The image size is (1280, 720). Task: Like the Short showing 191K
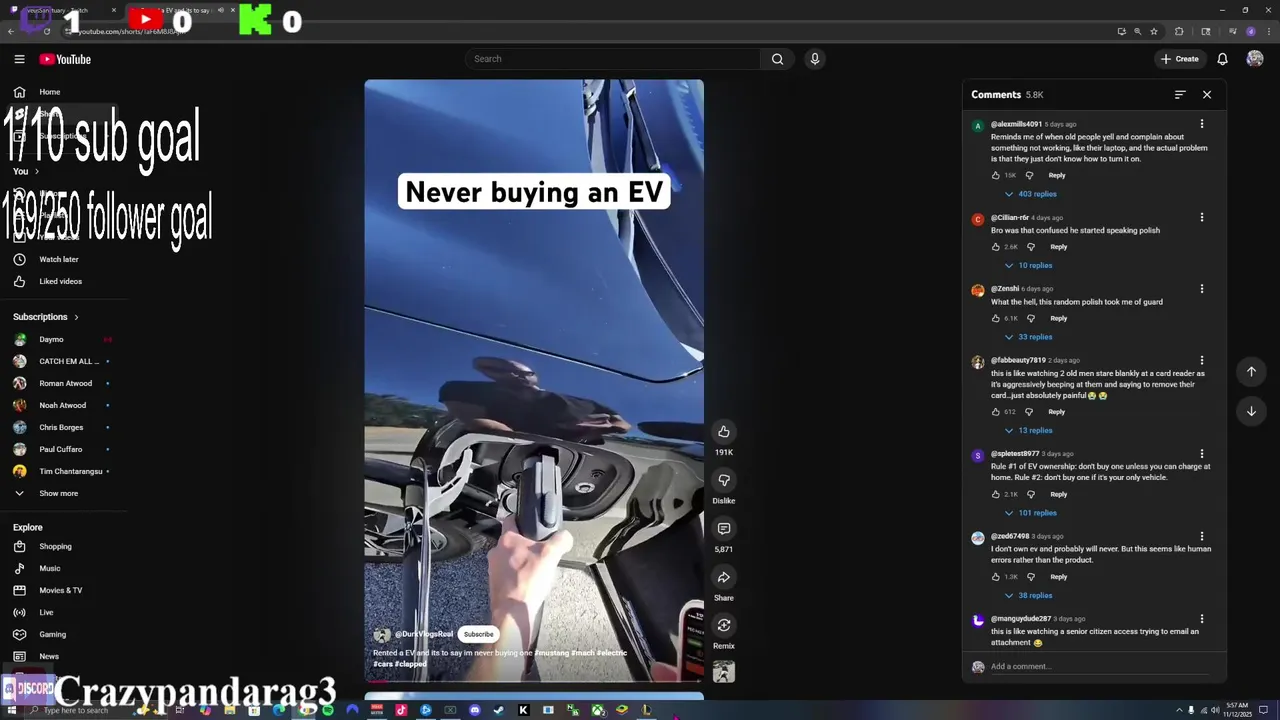[x=724, y=431]
